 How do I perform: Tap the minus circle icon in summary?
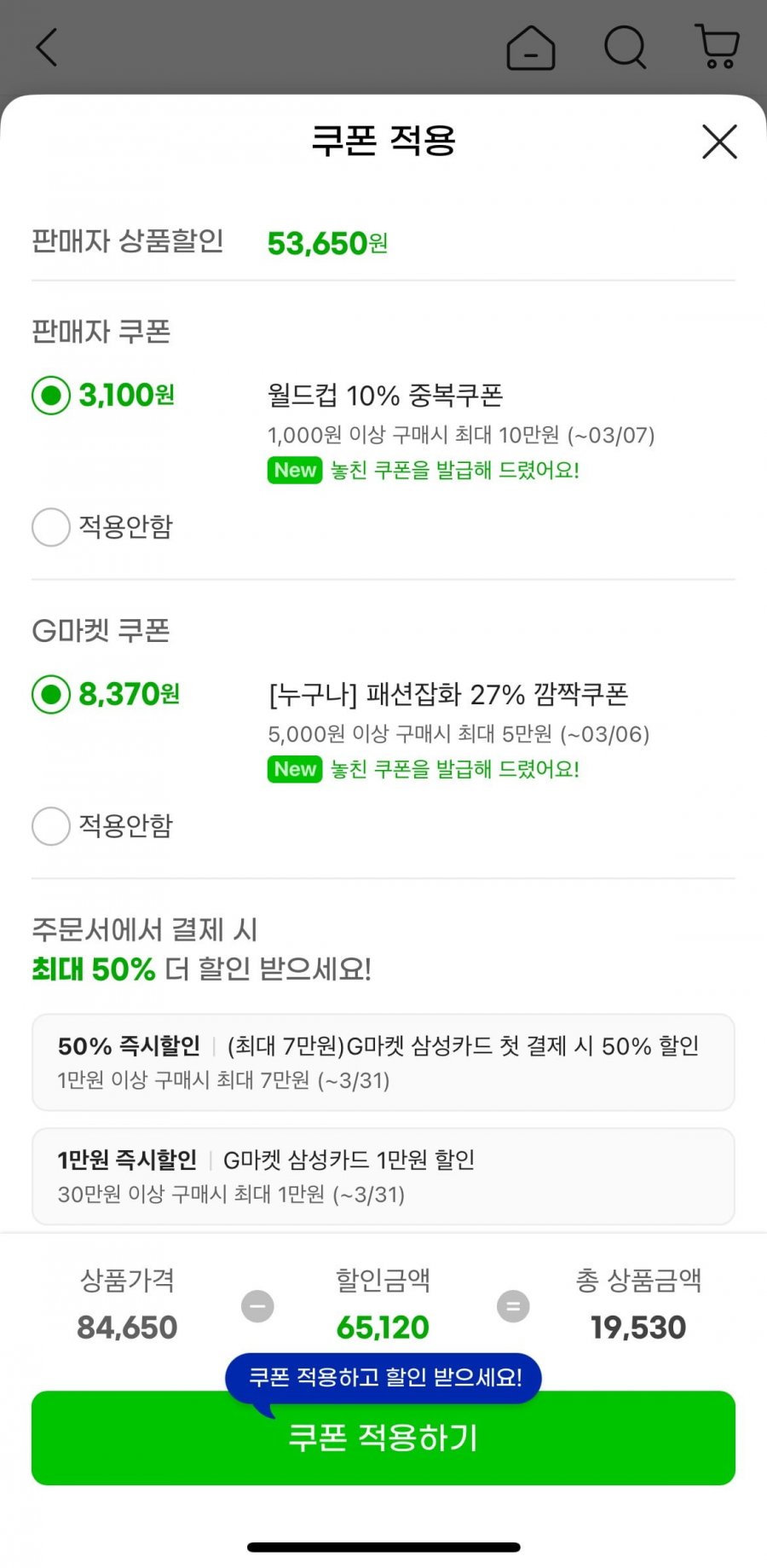tap(257, 1306)
